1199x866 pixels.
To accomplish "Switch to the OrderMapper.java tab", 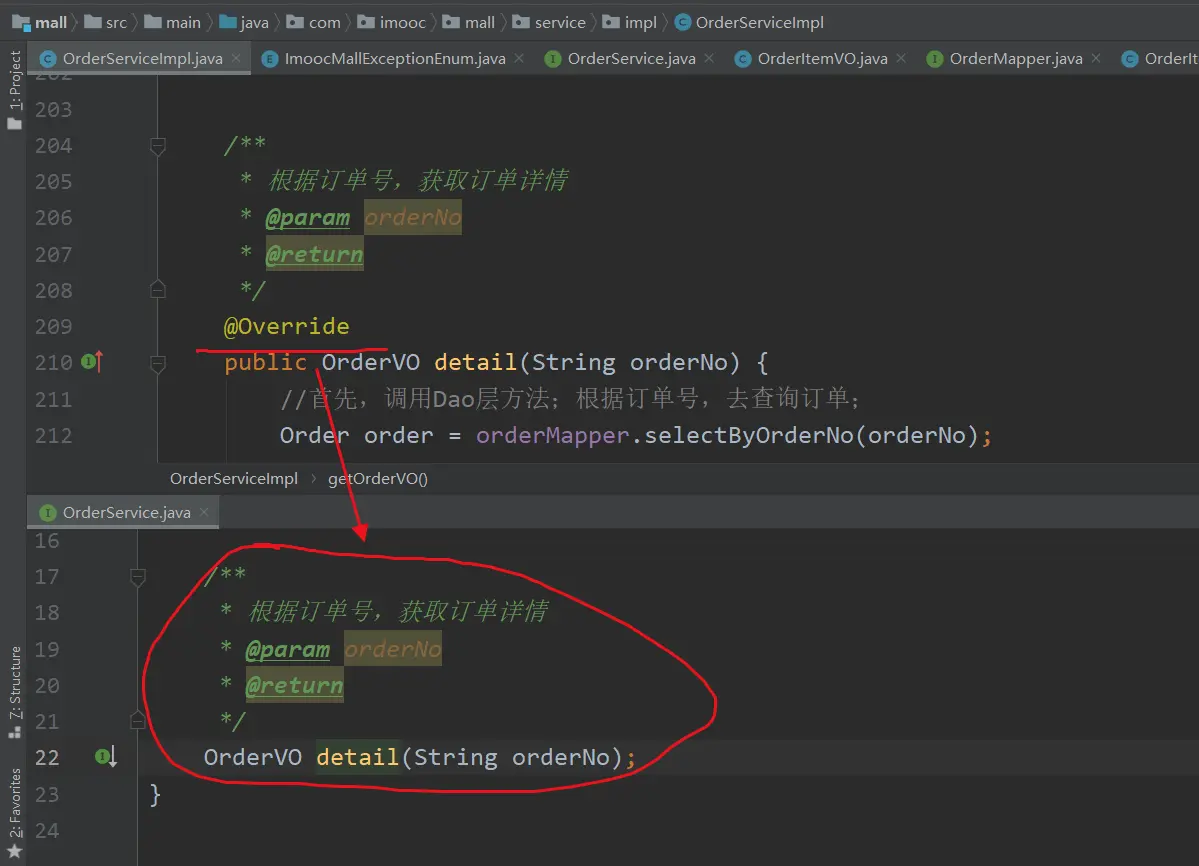I will [x=1015, y=59].
